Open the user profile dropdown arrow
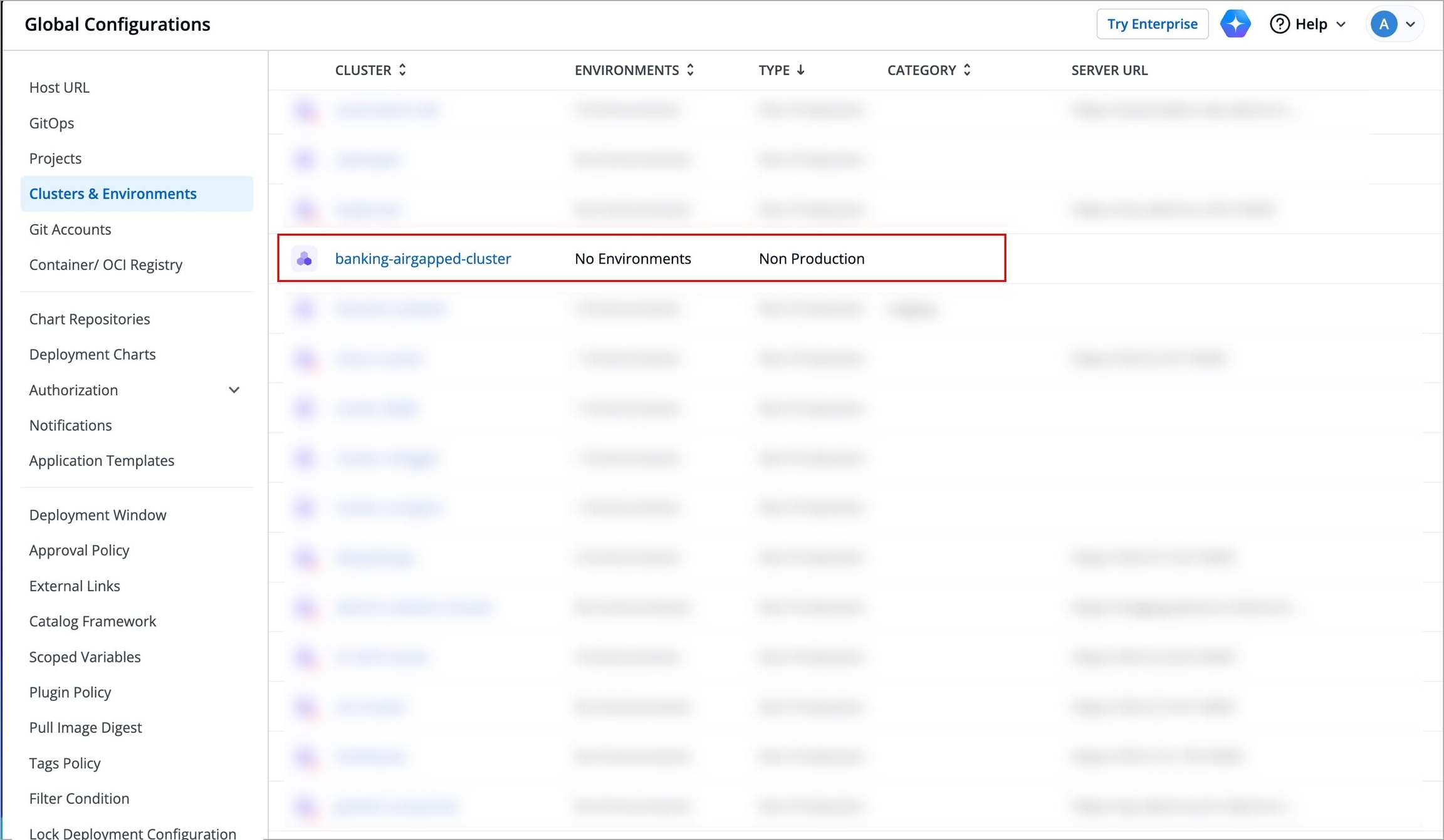This screenshot has width=1444, height=840. pos(1411,24)
